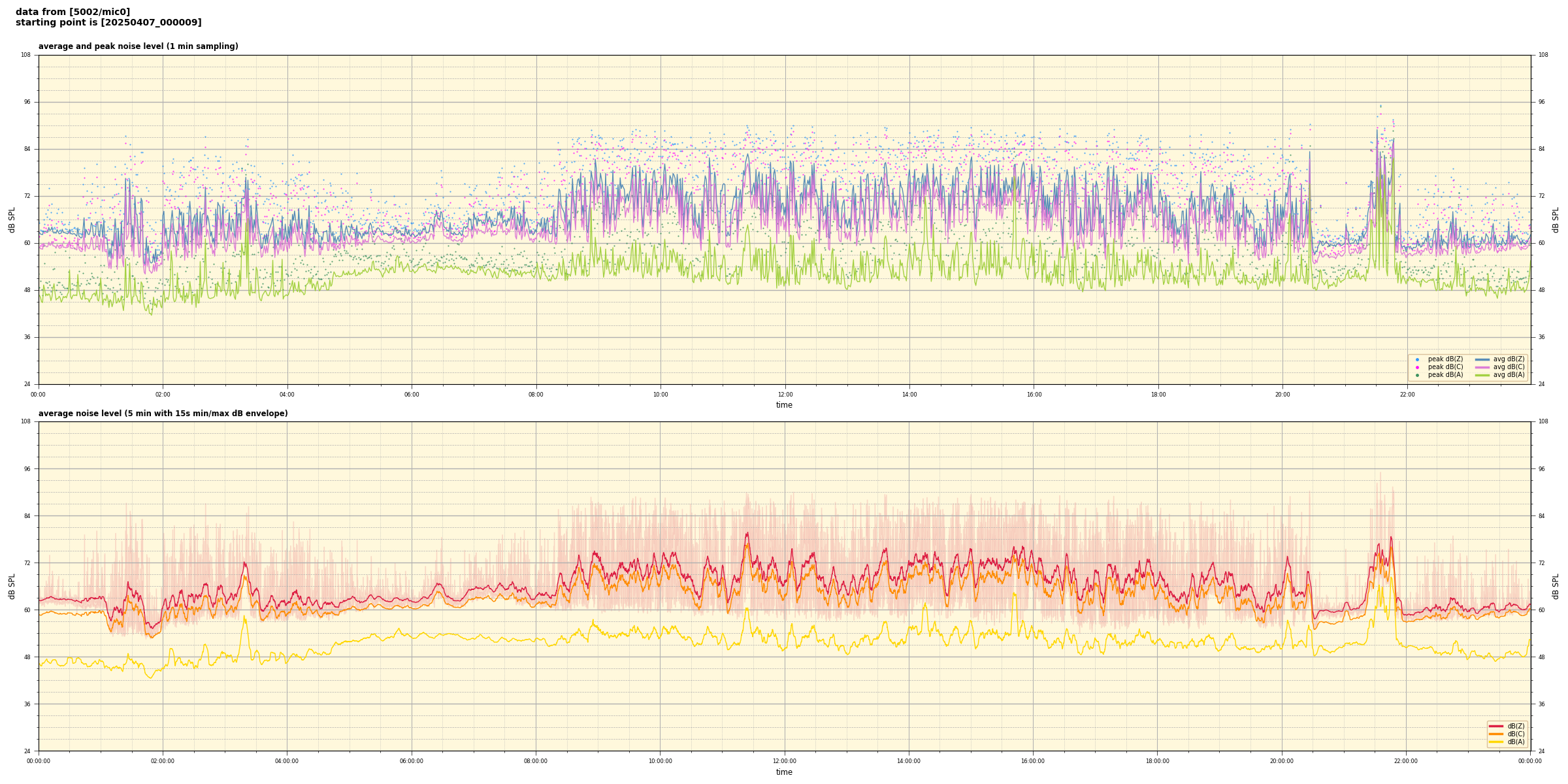Image resolution: width=1568 pixels, height=784 pixels.
Task: Click the yellow dB(A) swatch in bottom legend
Action: [x=1495, y=742]
